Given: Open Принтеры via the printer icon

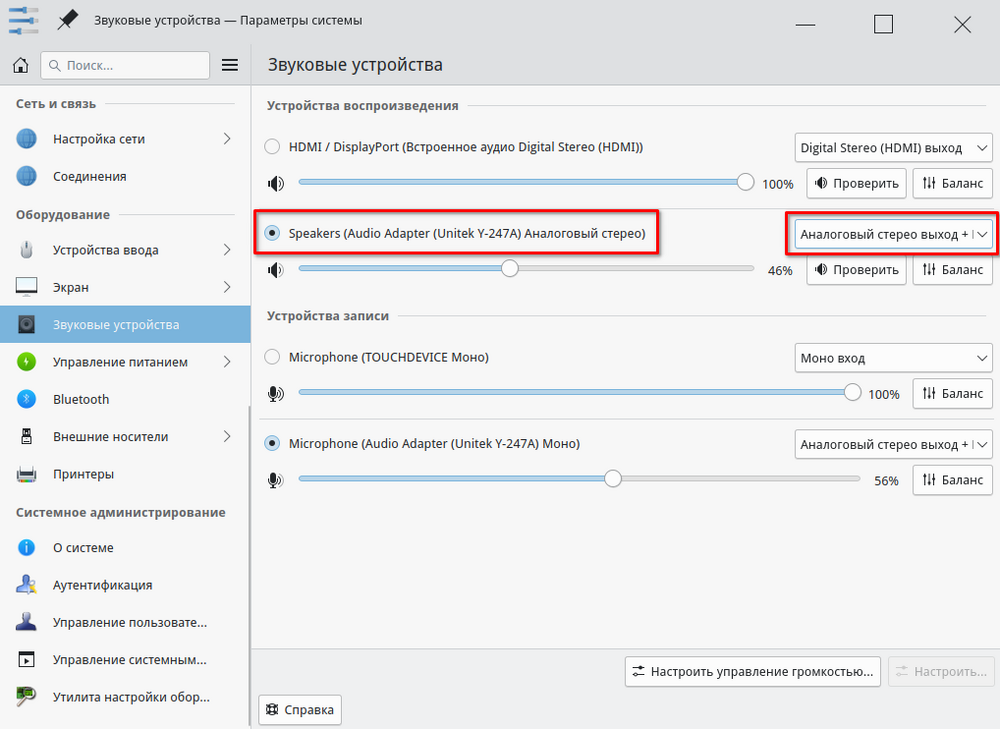Looking at the screenshot, I should pyautogui.click(x=26, y=474).
